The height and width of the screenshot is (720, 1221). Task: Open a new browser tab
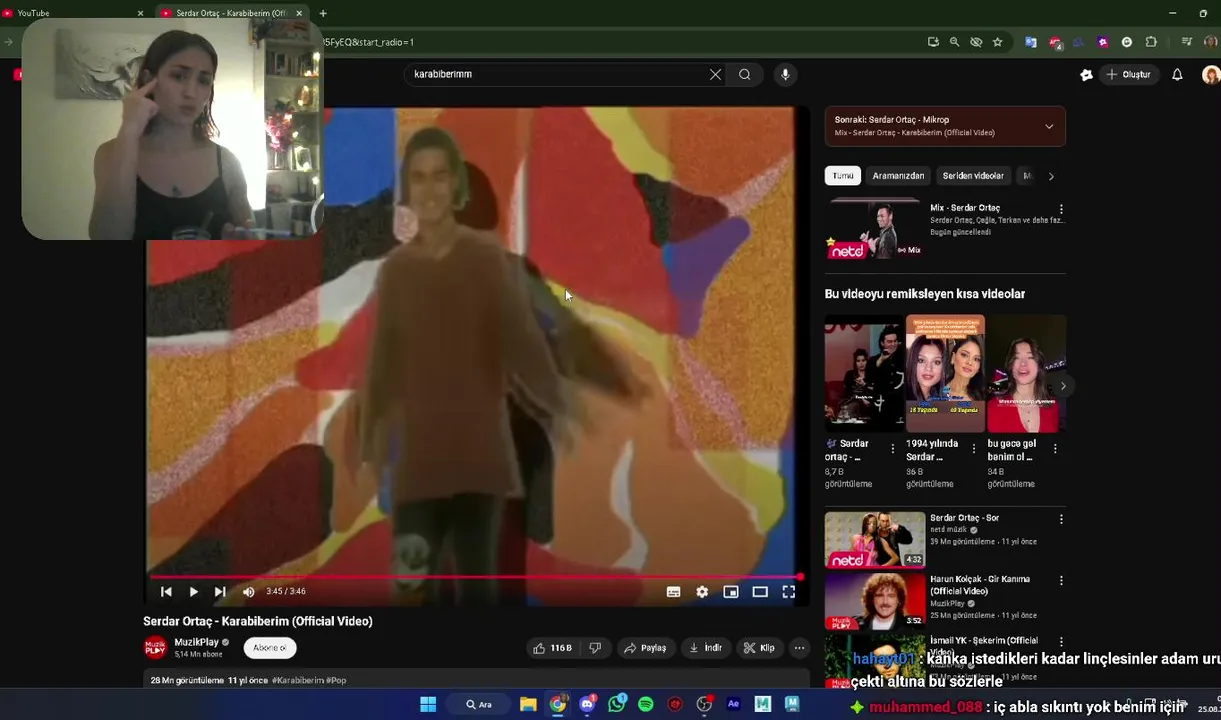pyautogui.click(x=323, y=13)
